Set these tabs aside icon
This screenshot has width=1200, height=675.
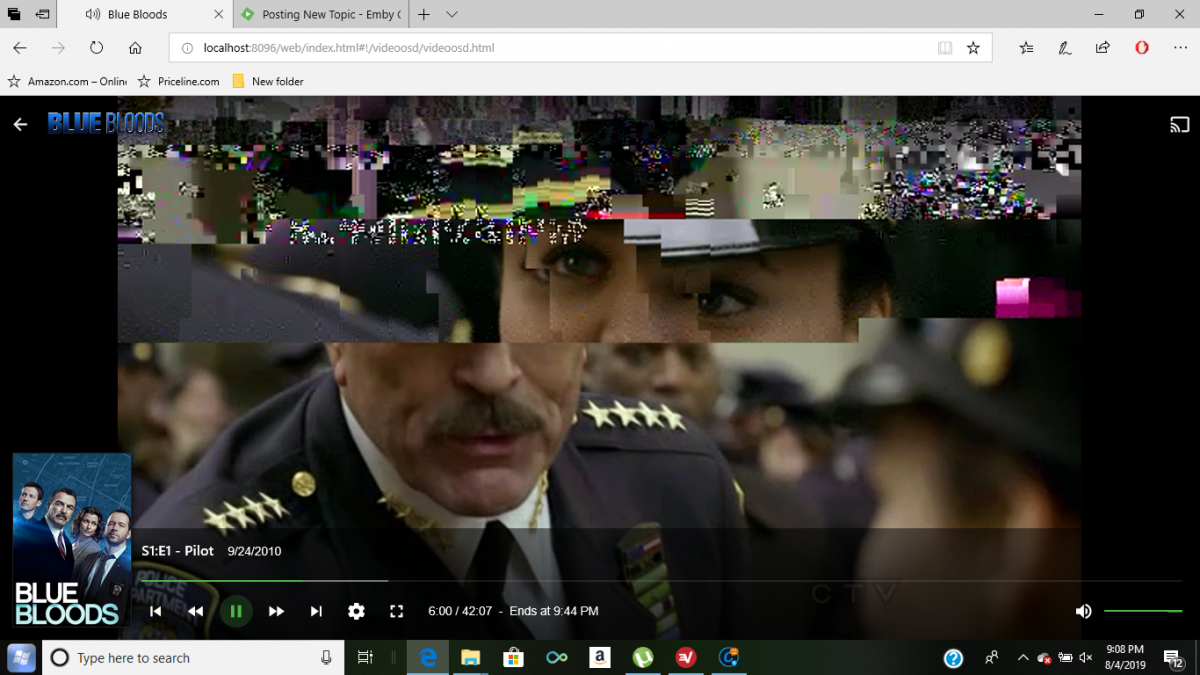click(42, 15)
